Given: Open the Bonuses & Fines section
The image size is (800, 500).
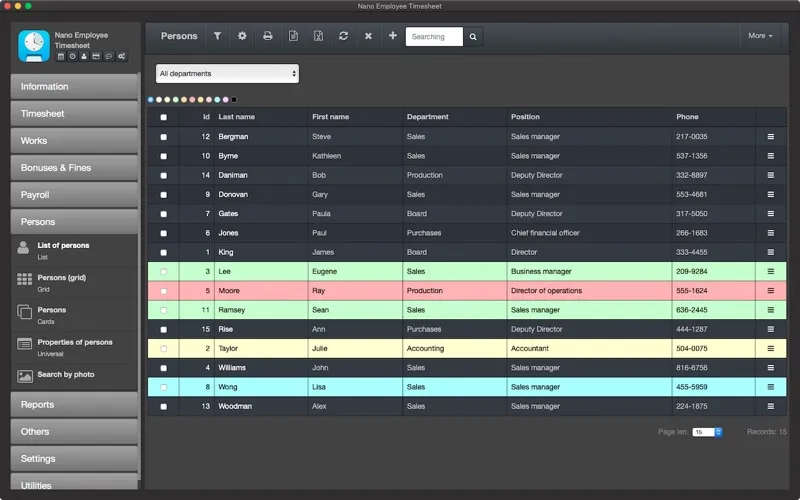Looking at the screenshot, I should (x=74, y=168).
